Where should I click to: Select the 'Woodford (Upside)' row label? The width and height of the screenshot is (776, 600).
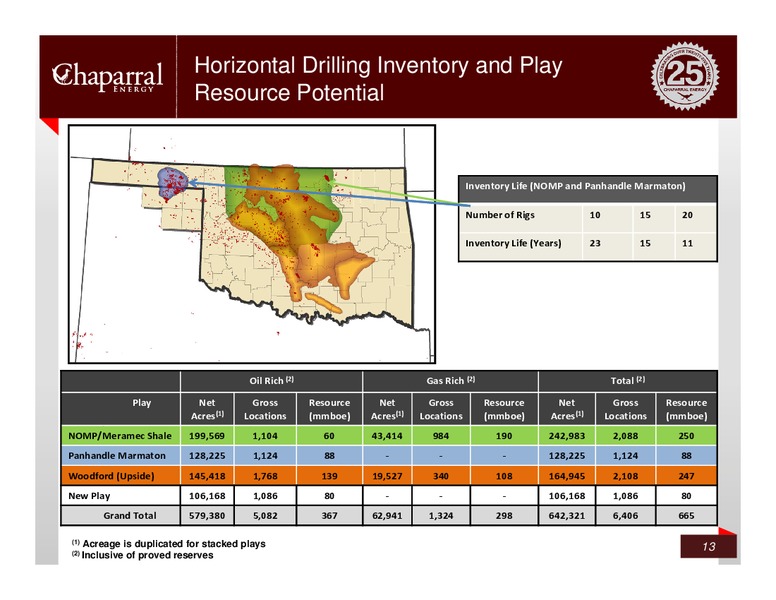pyautogui.click(x=111, y=476)
